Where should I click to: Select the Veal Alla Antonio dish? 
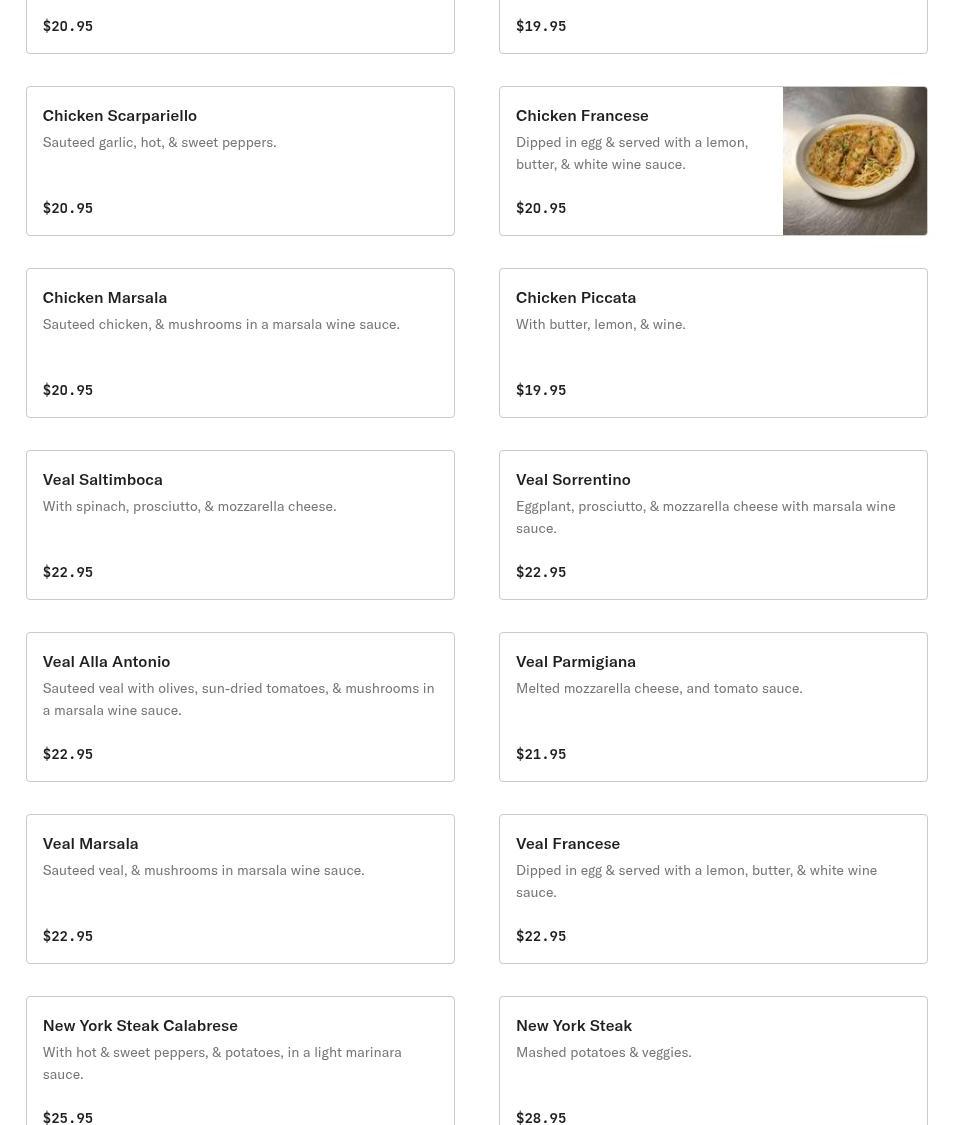point(240,707)
